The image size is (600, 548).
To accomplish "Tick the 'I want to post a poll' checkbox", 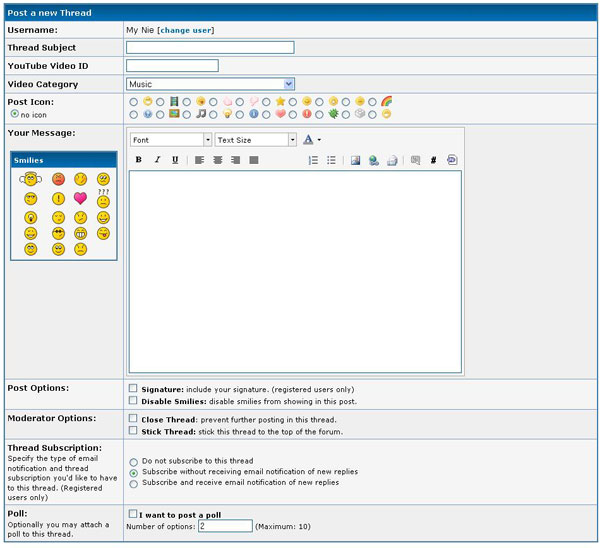I will tap(133, 514).
